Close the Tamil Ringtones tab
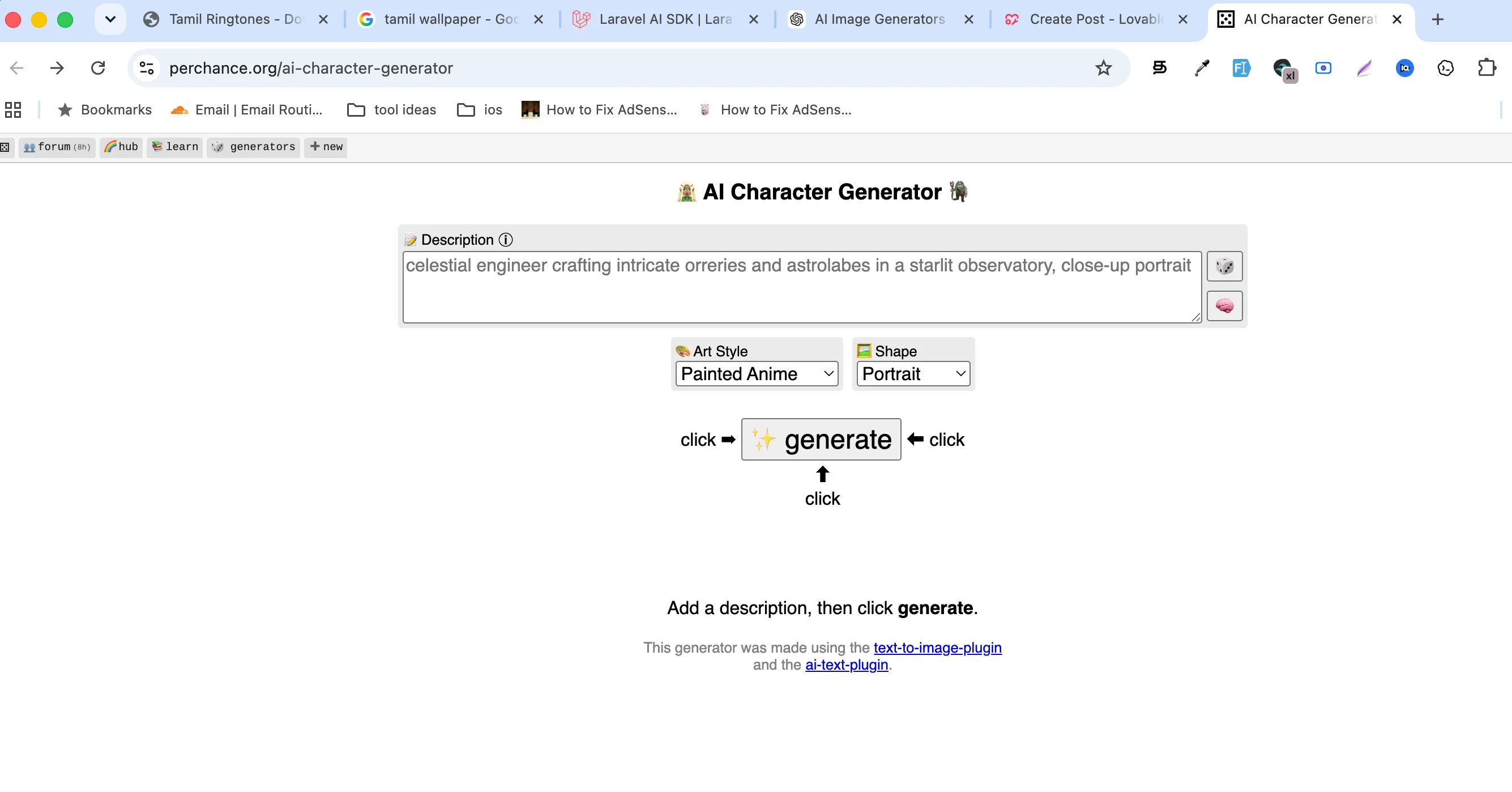 click(323, 19)
